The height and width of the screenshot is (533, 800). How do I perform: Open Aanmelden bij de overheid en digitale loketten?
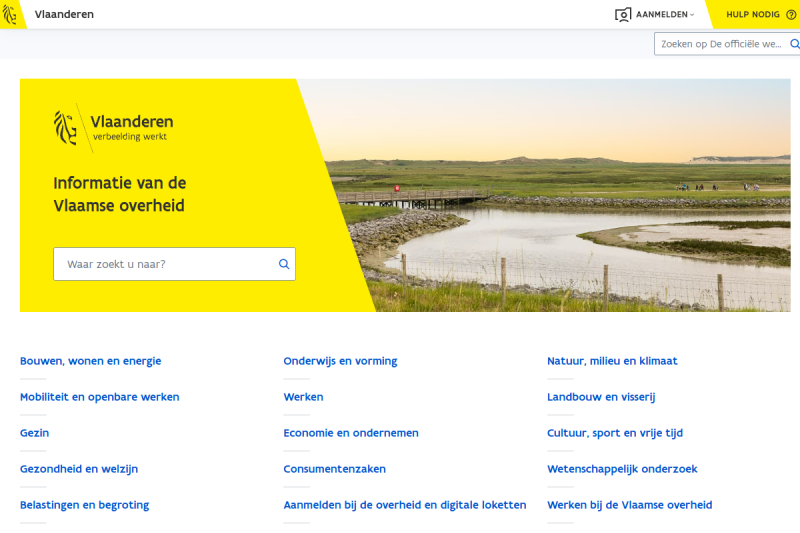tap(405, 505)
